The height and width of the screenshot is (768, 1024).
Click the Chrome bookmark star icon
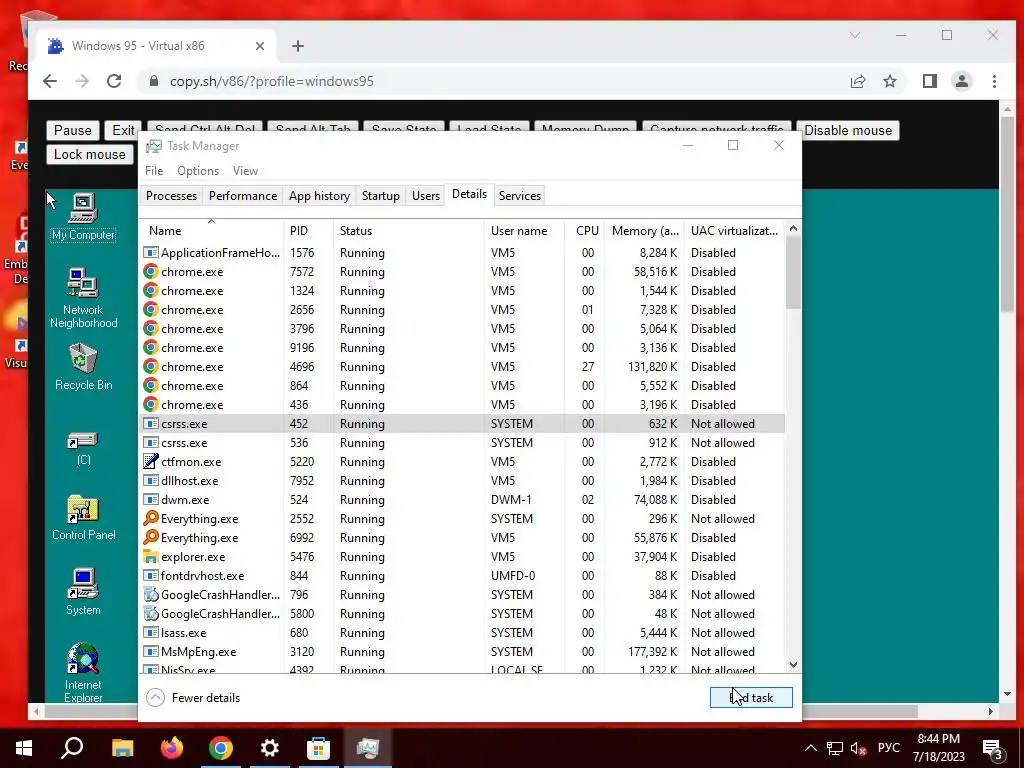(x=889, y=81)
